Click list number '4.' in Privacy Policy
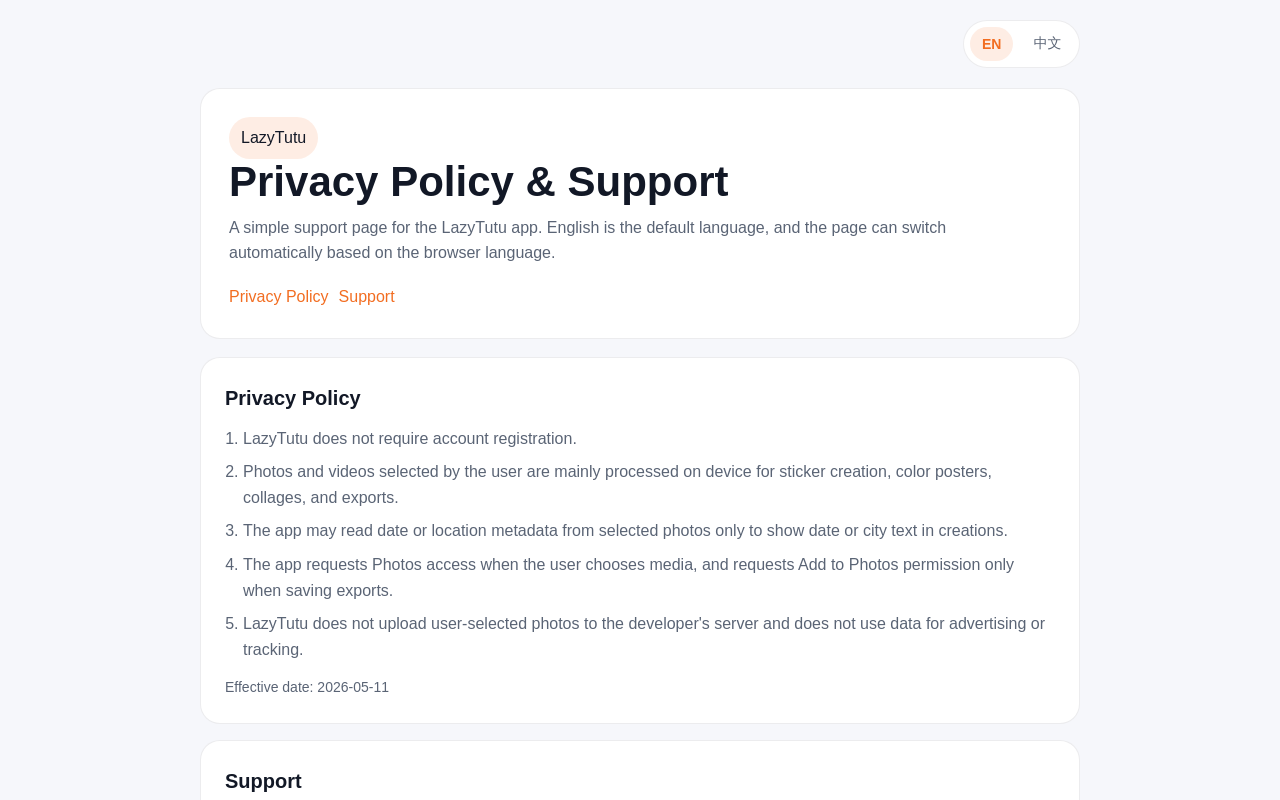 (x=231, y=565)
